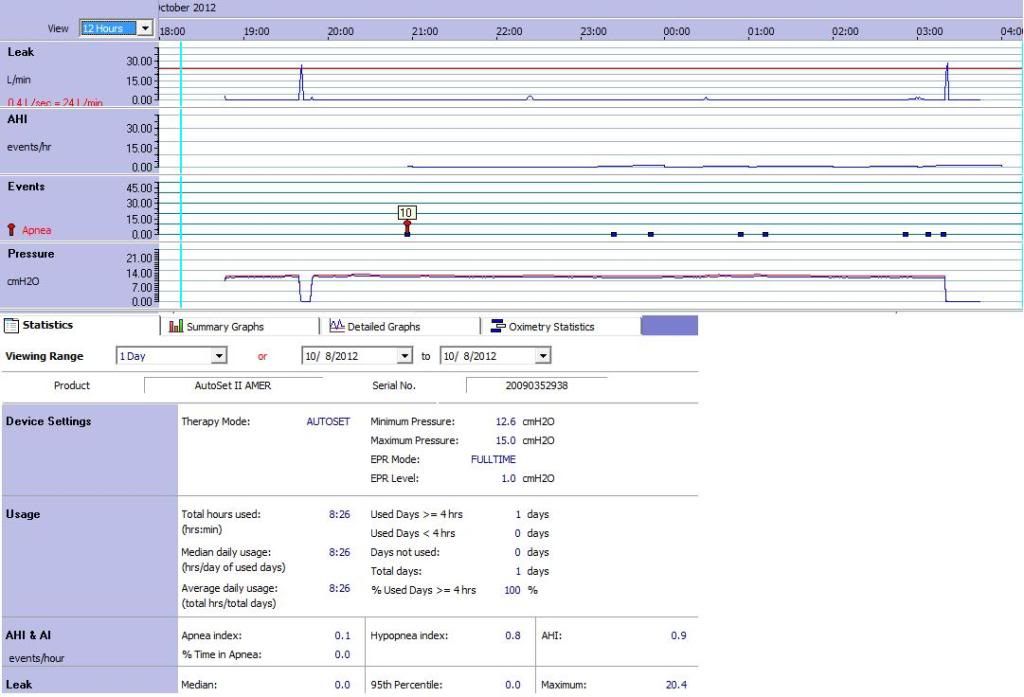Open the View 12 Hours dropdown
1024x697 pixels.
tap(146, 28)
